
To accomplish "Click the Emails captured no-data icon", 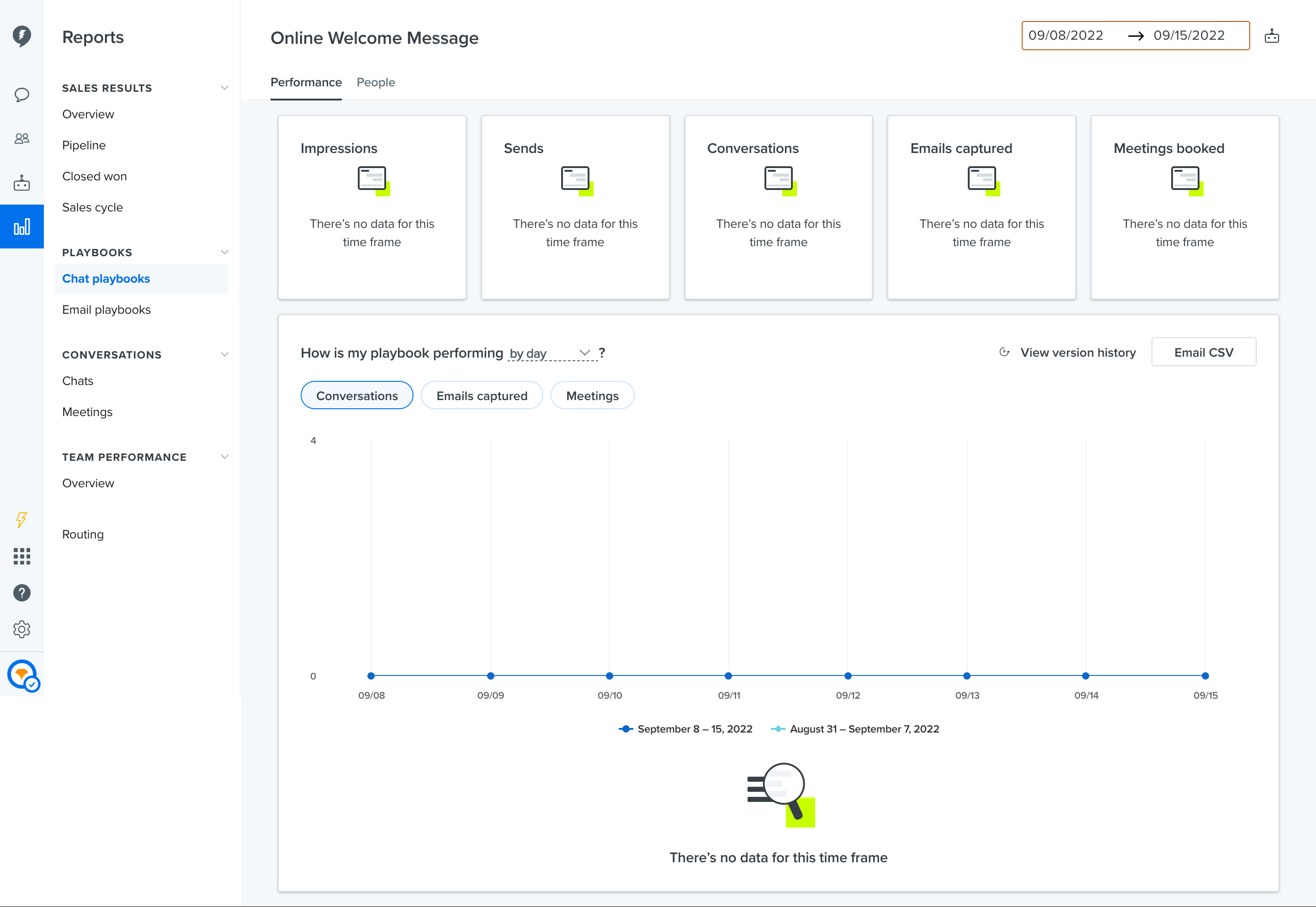I will point(983,181).
